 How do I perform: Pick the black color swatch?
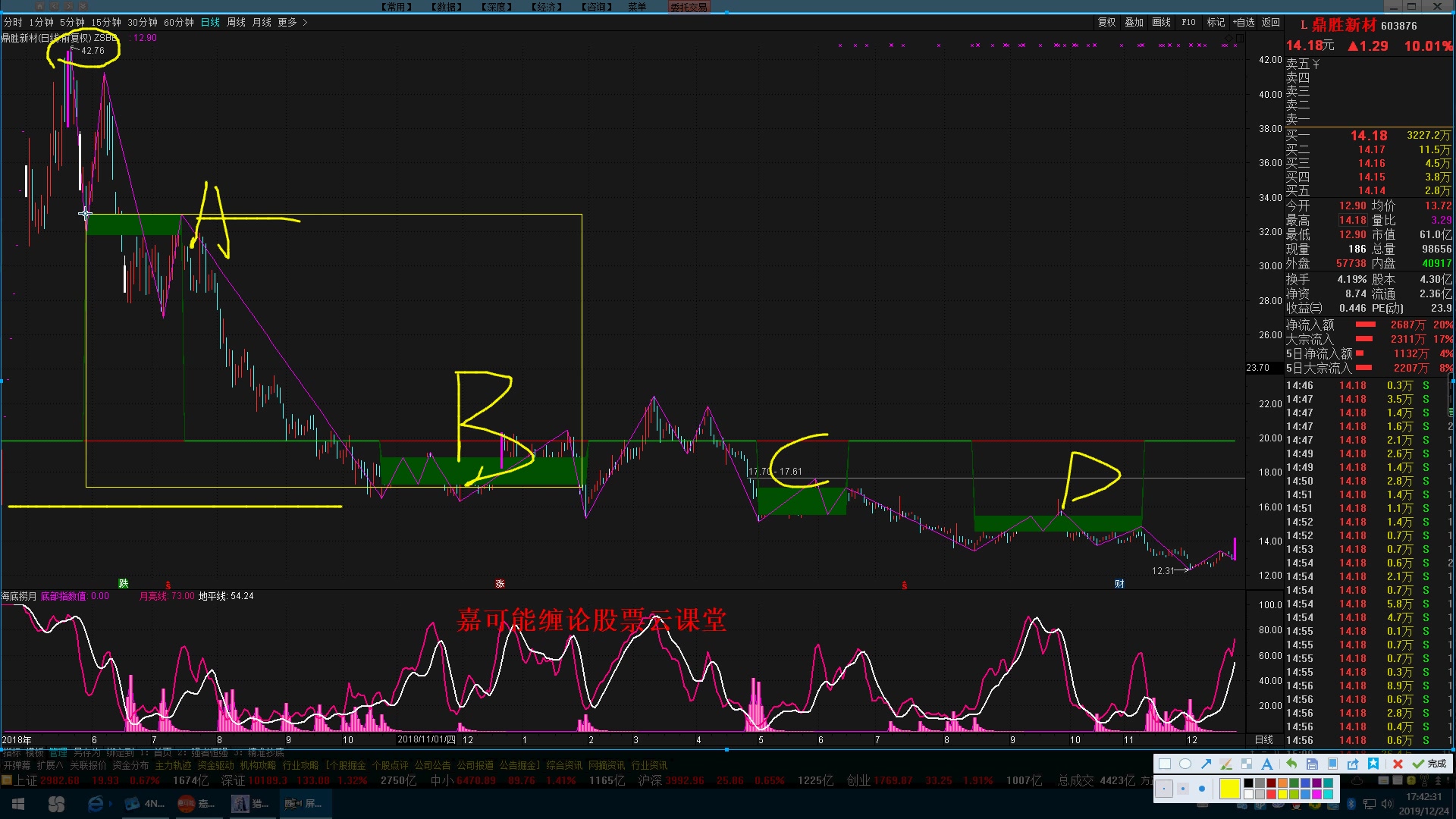[1248, 783]
